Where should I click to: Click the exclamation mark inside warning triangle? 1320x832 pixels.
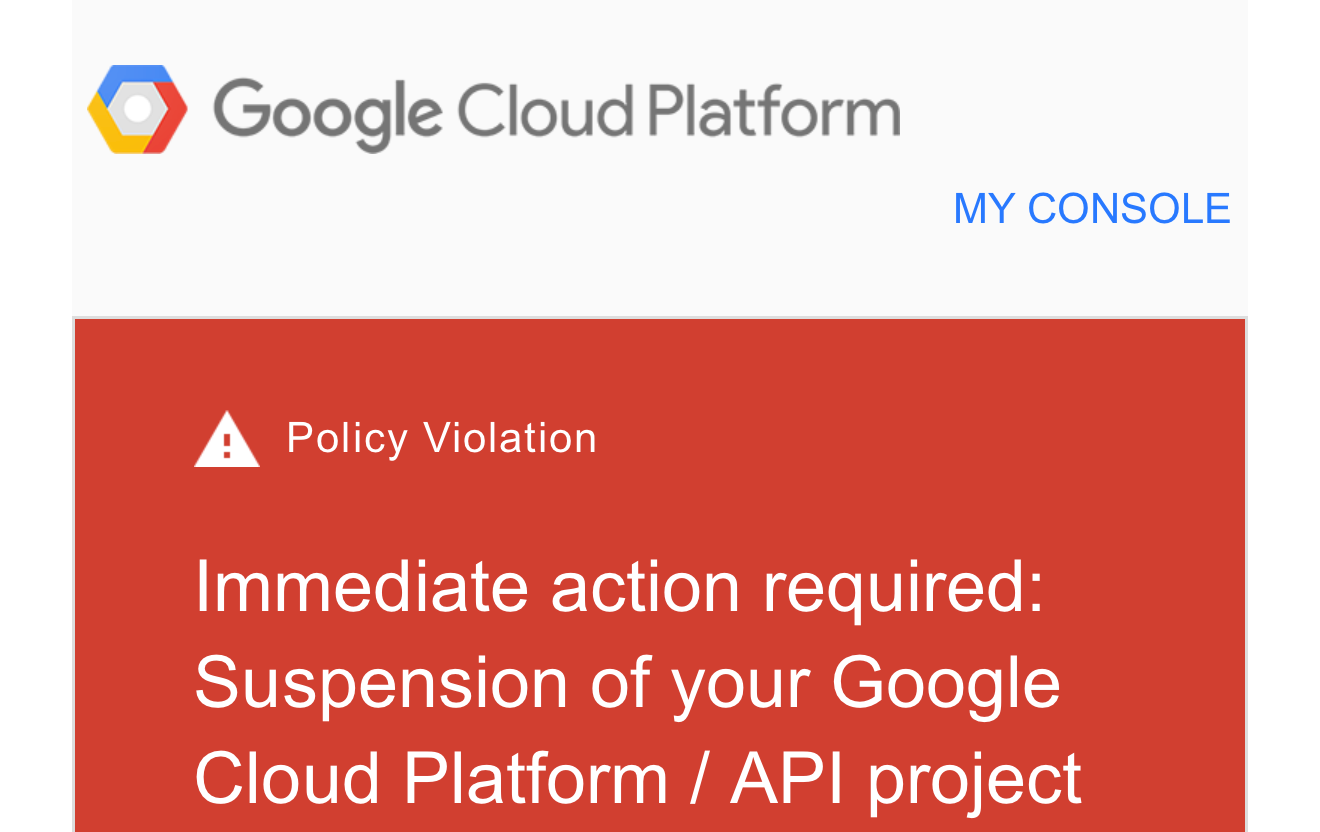227,445
